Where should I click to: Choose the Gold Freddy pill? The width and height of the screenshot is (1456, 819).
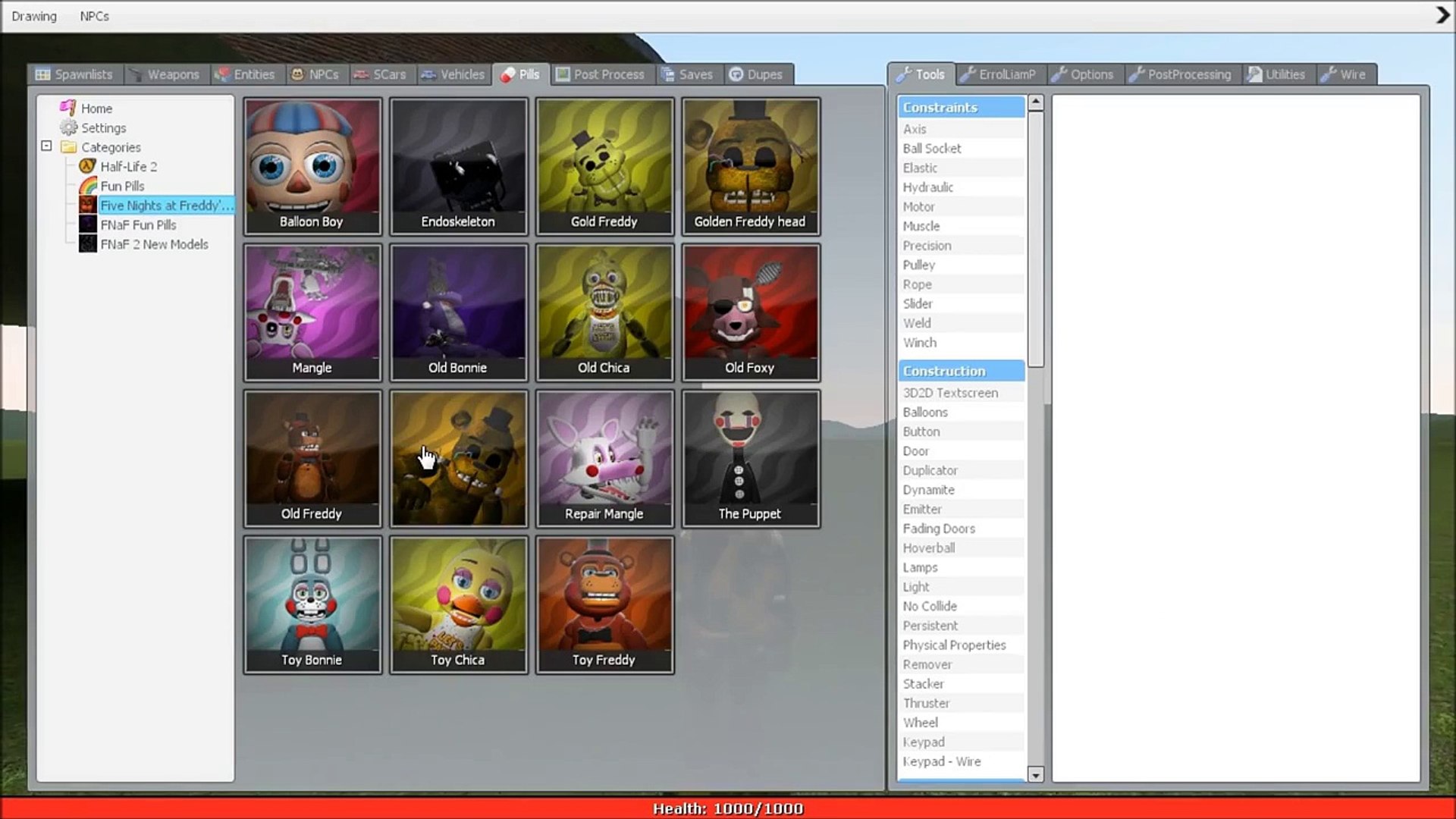point(604,165)
